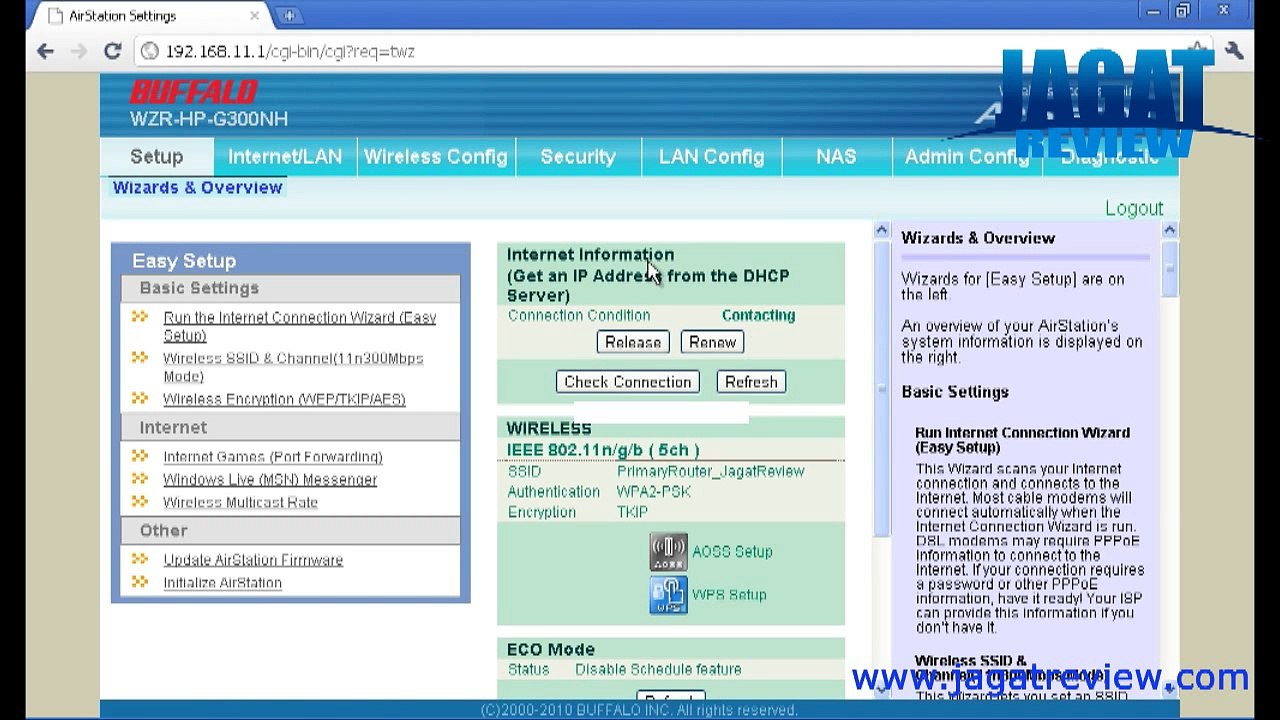Open the Wireless Config tab
1280x720 pixels.
(x=435, y=157)
